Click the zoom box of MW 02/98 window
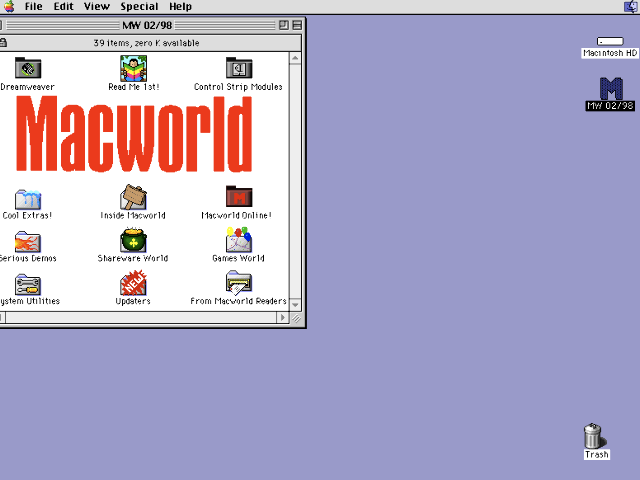Viewport: 640px width, 480px height. coord(284,25)
